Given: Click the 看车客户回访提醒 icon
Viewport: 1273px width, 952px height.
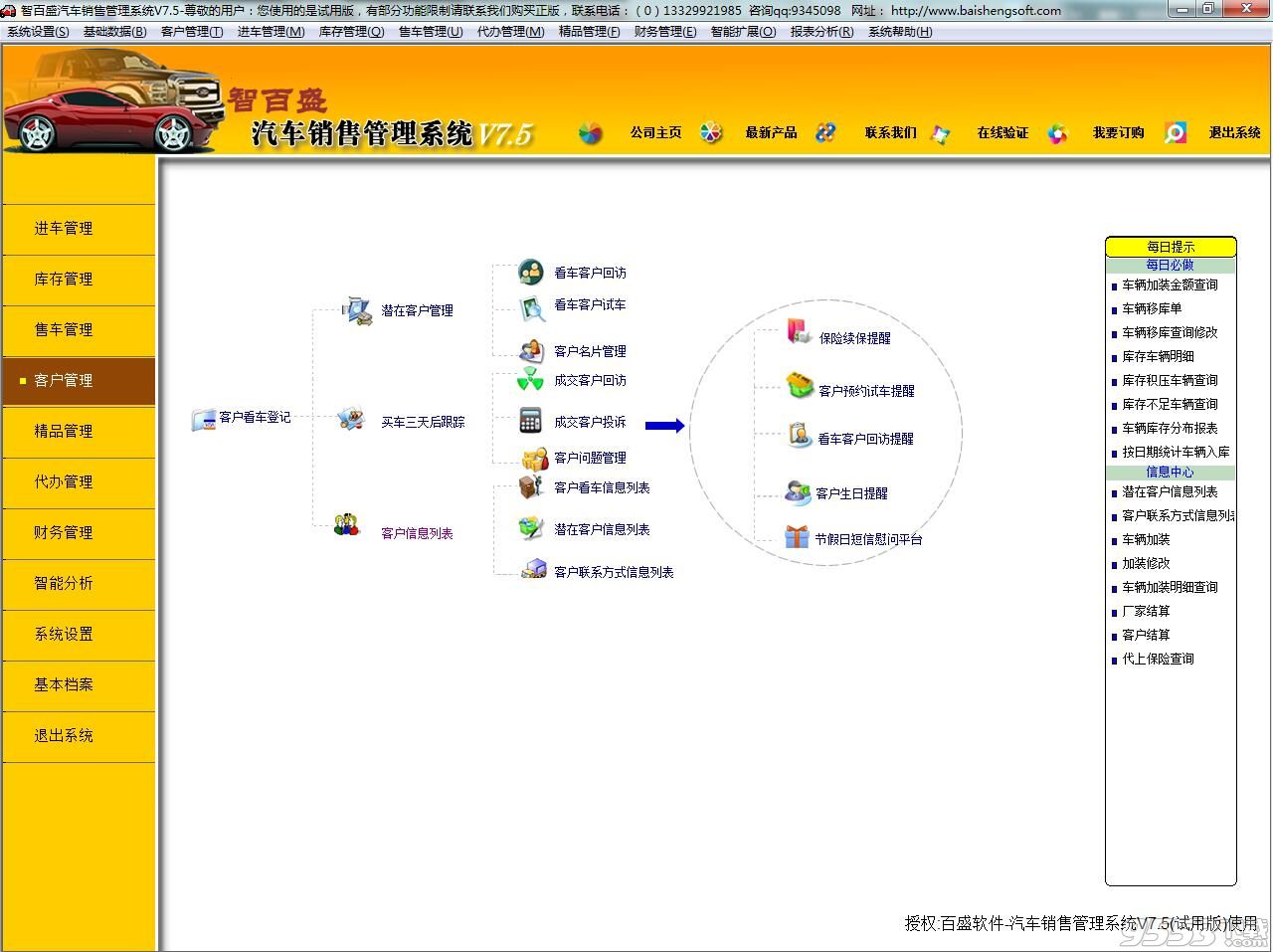Looking at the screenshot, I should coord(800,435).
